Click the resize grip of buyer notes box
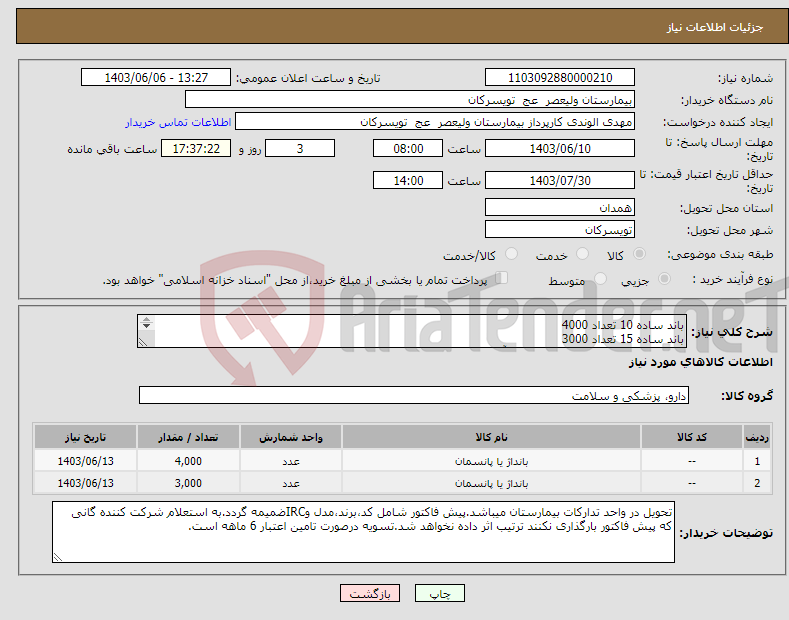Image resolution: width=789 pixels, height=620 pixels. (58, 557)
